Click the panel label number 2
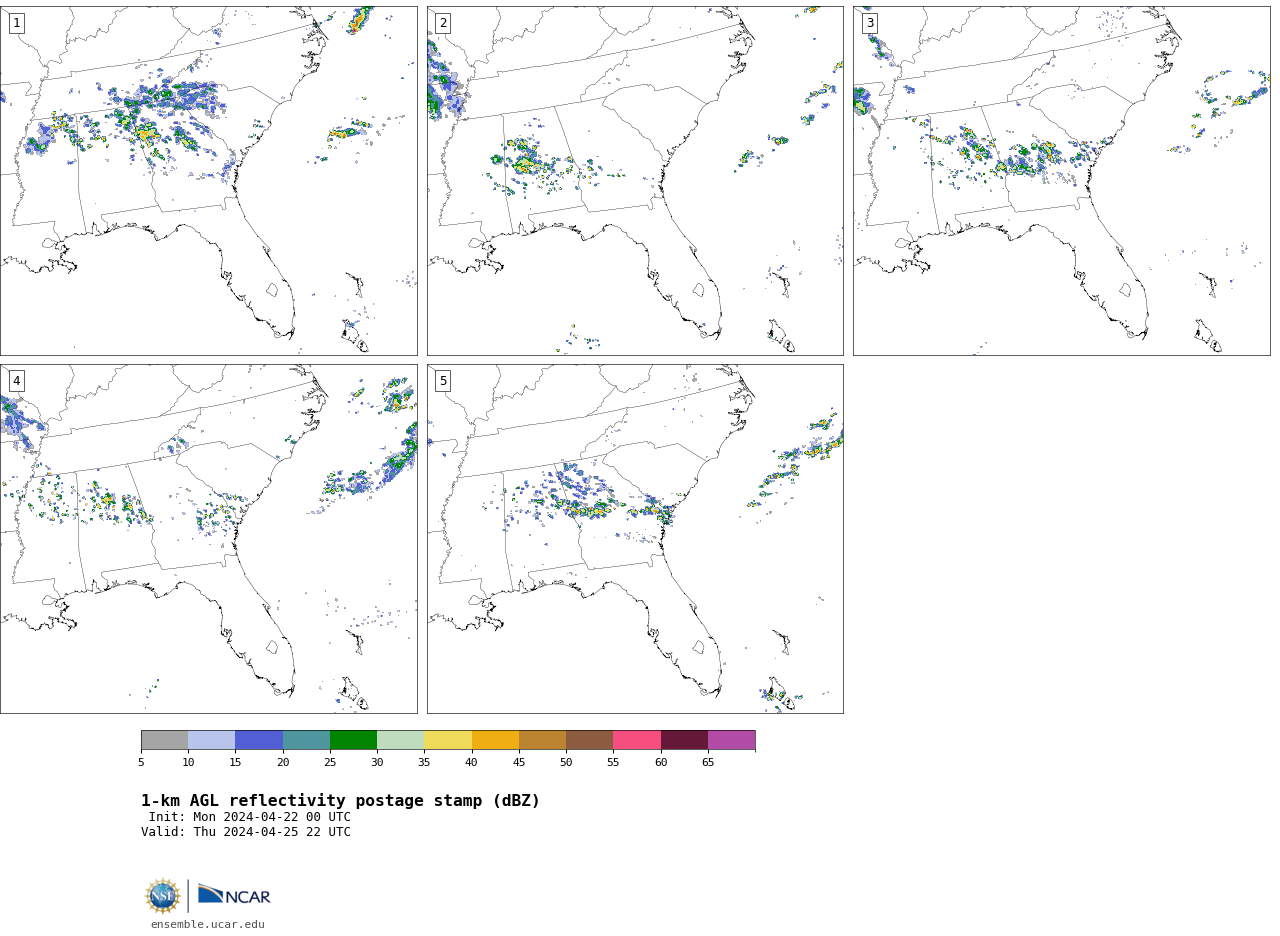 click(x=443, y=23)
